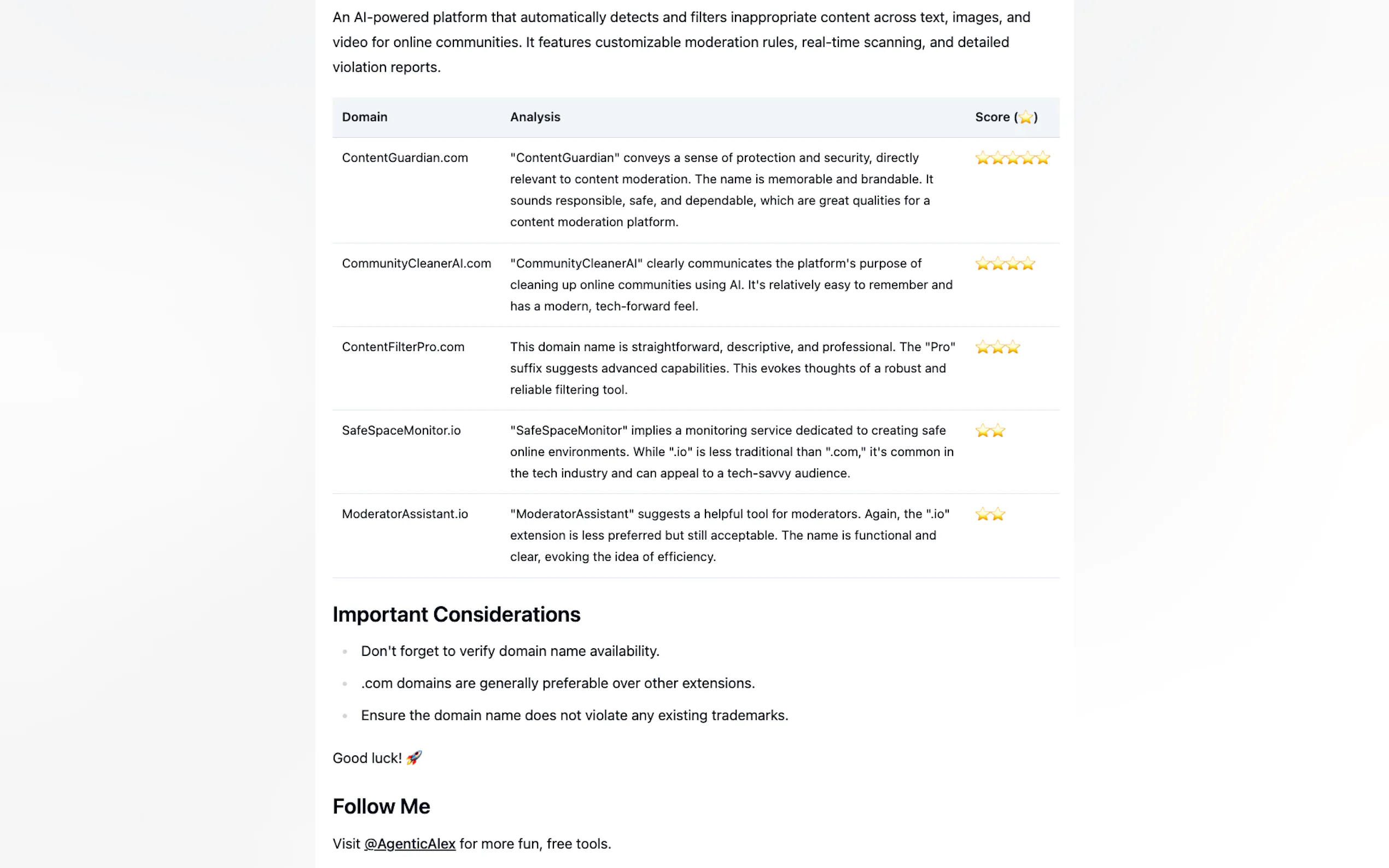
Task: Click the star icon in Score header
Action: coord(1025,117)
